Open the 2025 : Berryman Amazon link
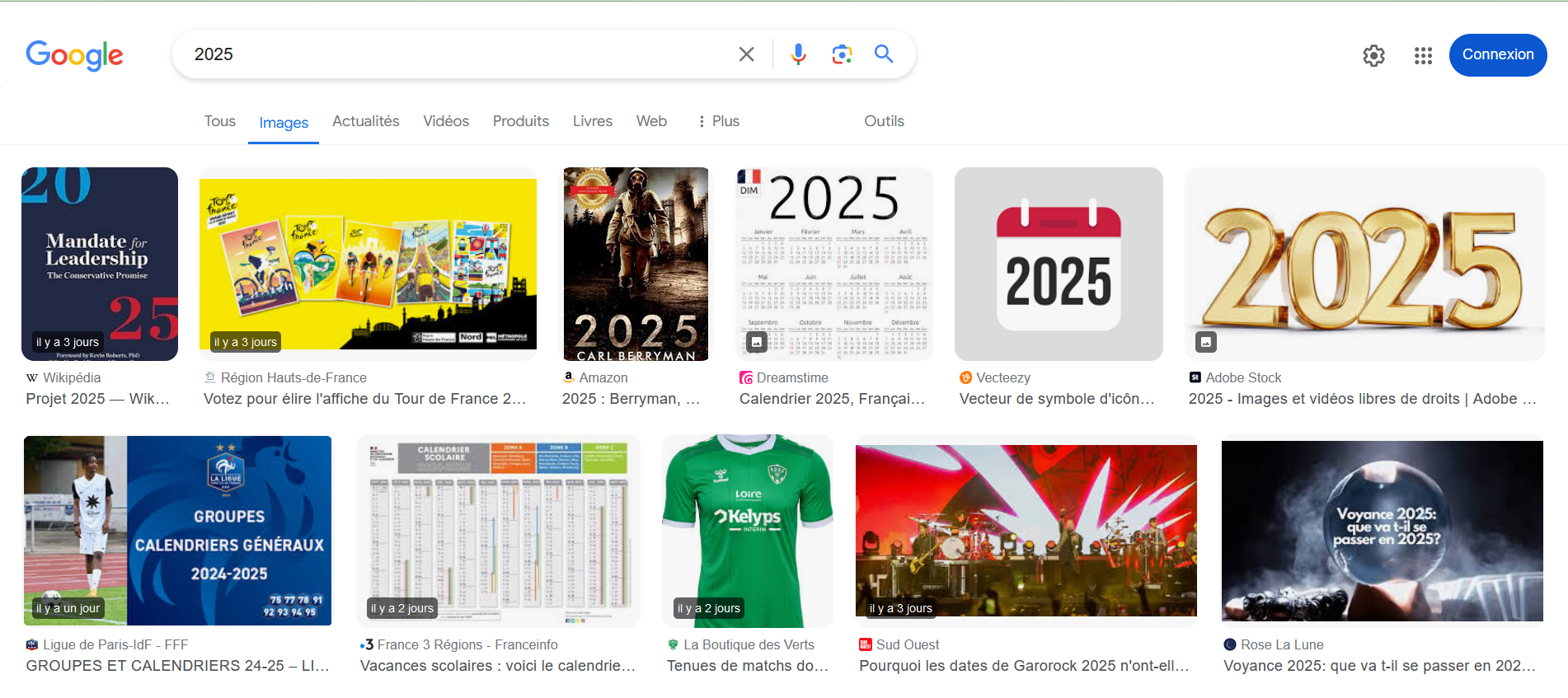1568x698 pixels. pos(631,399)
